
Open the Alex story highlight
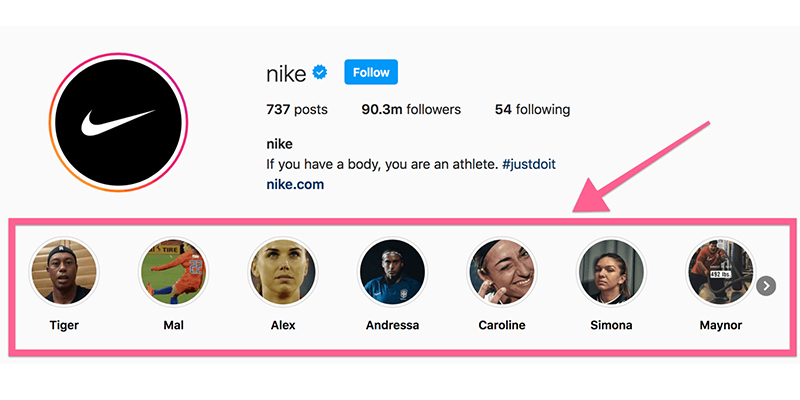[283, 272]
